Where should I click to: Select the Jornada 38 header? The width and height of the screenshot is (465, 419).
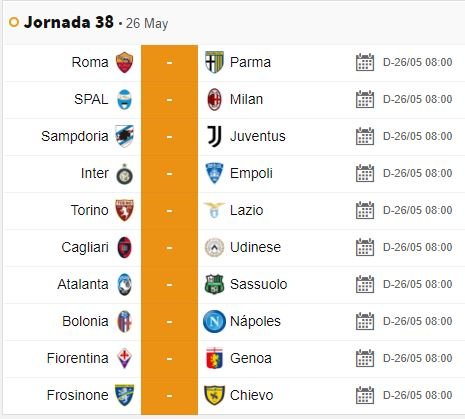tap(69, 22)
